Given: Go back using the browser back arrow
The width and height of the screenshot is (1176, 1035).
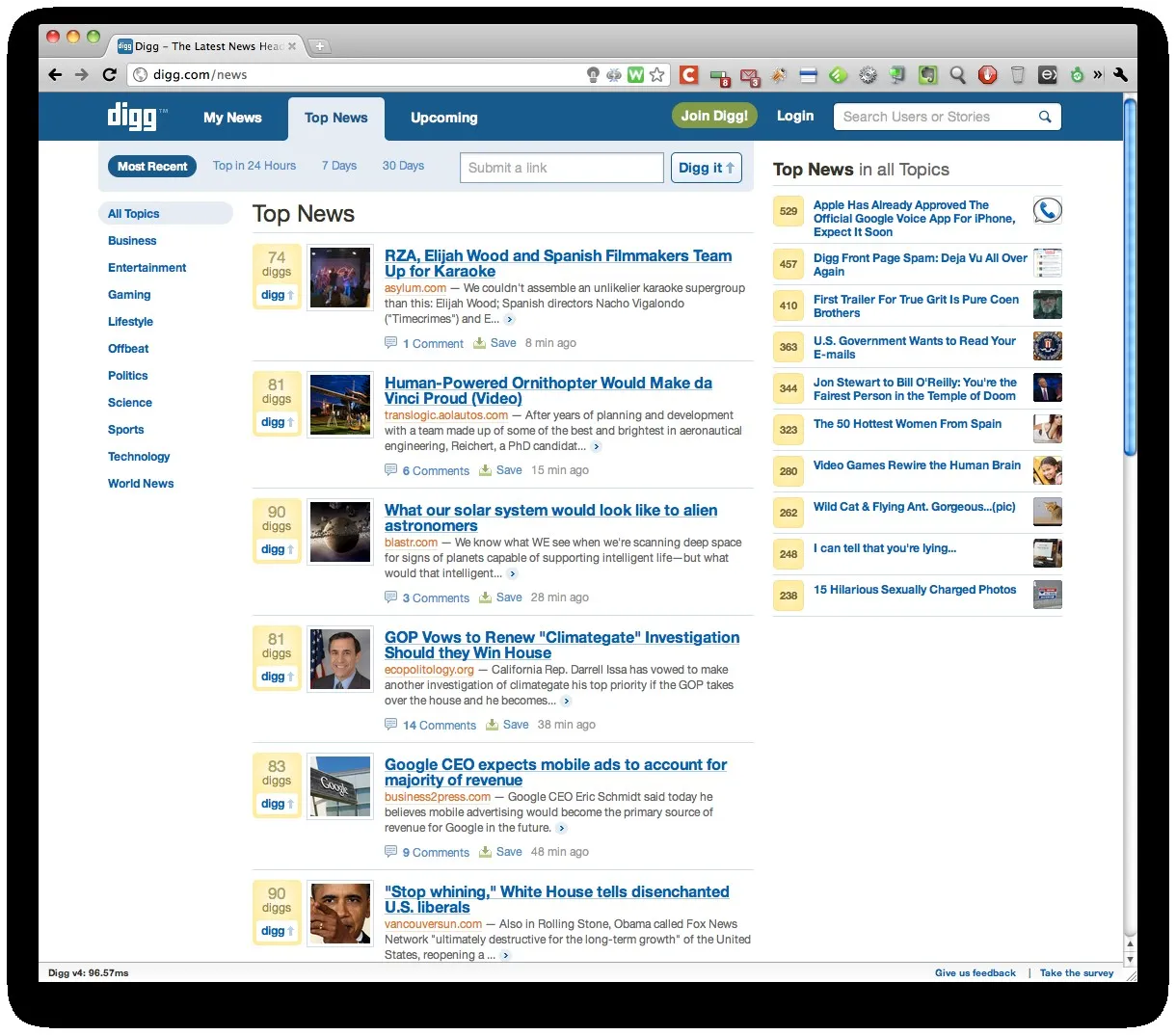Looking at the screenshot, I should tap(55, 74).
